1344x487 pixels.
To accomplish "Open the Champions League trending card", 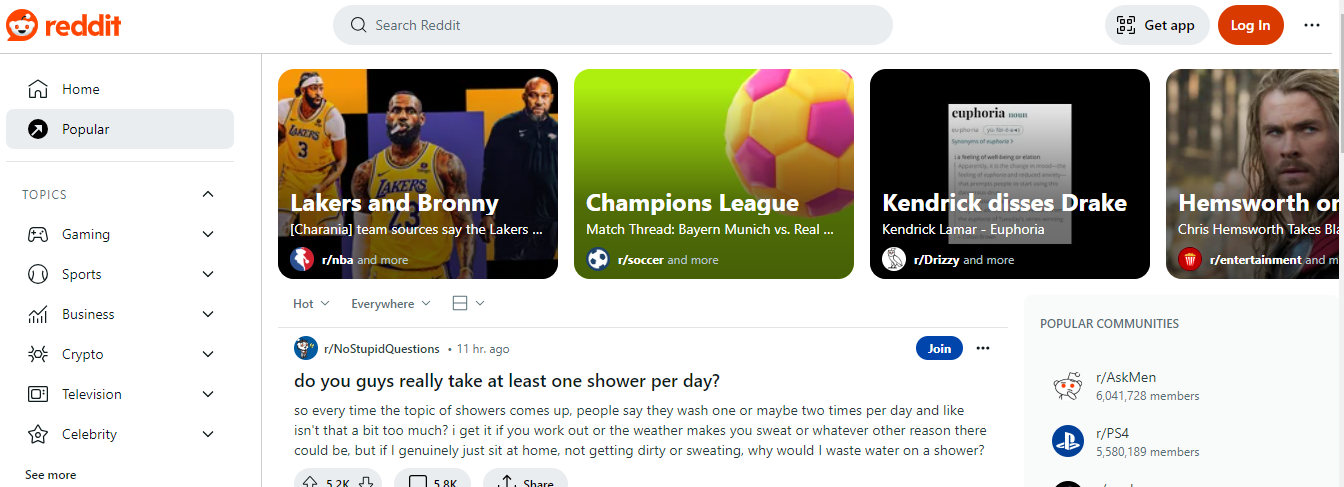I will coord(713,173).
